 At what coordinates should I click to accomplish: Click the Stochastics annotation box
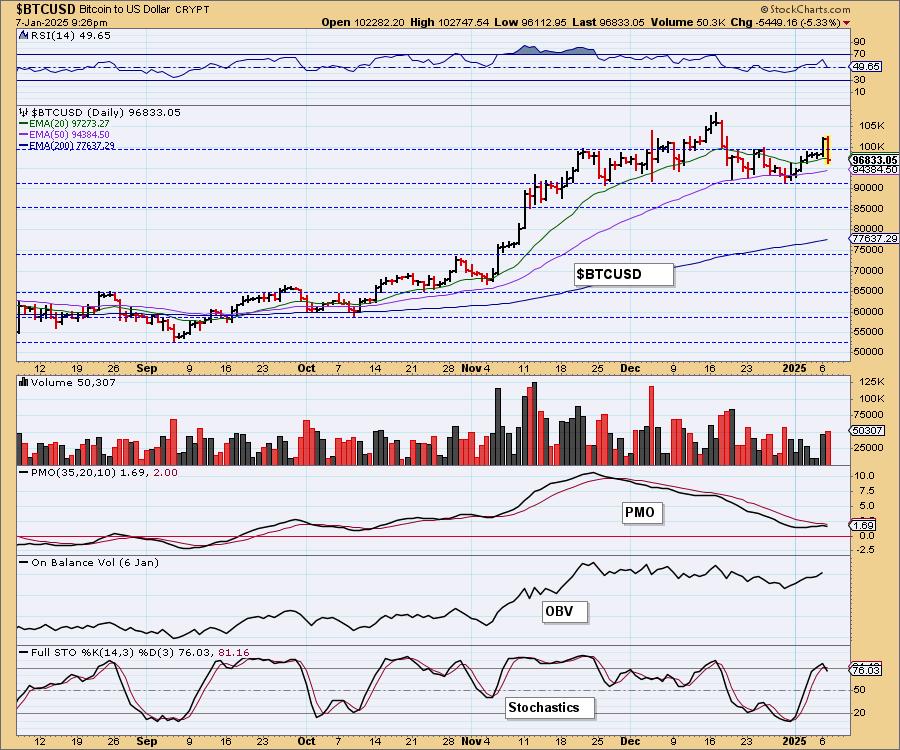tap(550, 708)
